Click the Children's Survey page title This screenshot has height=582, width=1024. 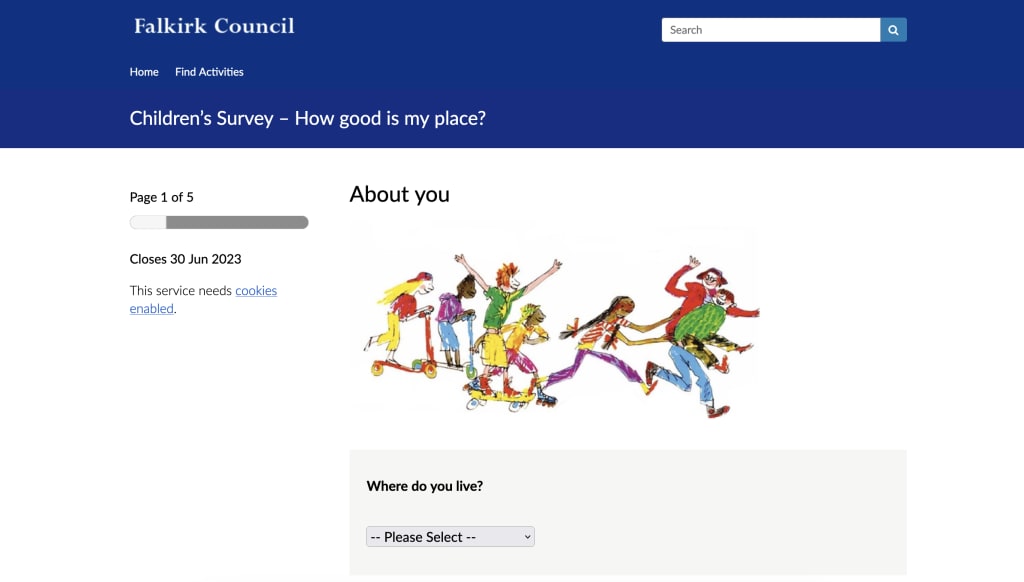tap(307, 118)
